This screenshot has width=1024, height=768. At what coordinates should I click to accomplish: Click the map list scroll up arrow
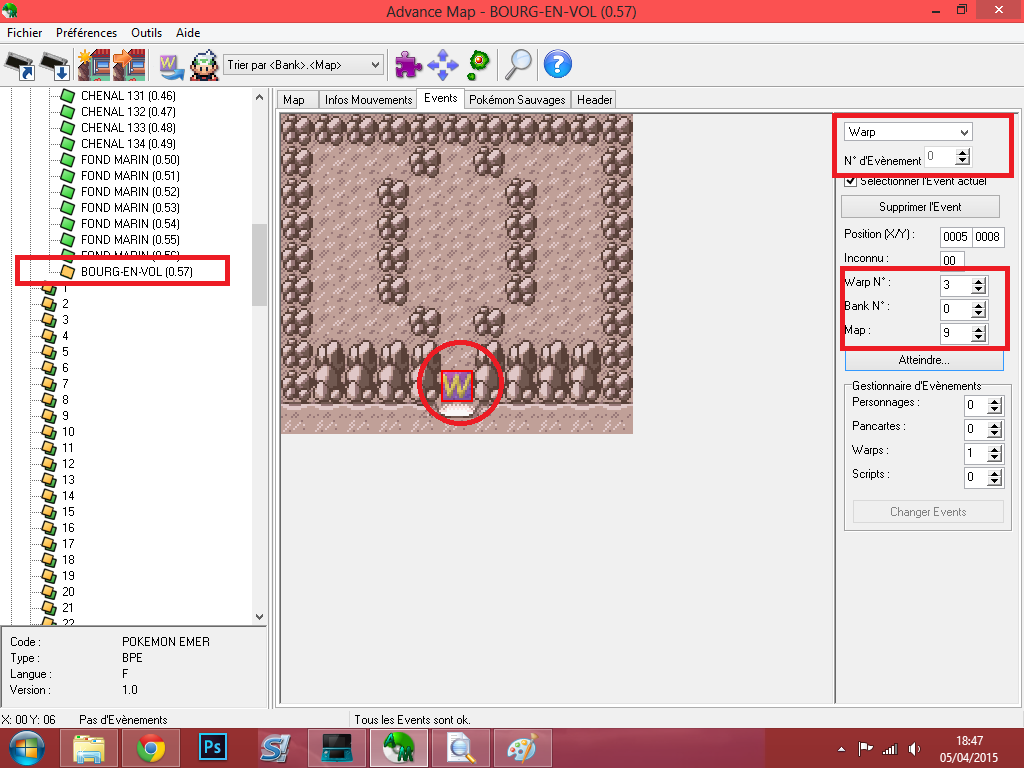259,97
